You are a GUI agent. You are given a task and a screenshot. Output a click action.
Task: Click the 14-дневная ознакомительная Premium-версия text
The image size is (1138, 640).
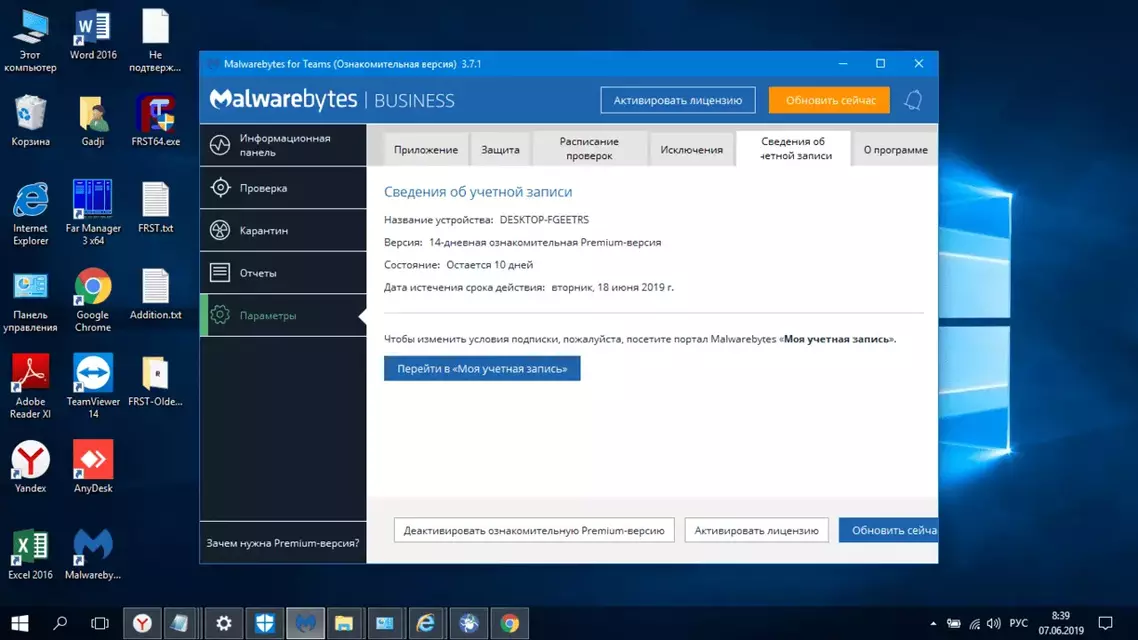coord(545,242)
